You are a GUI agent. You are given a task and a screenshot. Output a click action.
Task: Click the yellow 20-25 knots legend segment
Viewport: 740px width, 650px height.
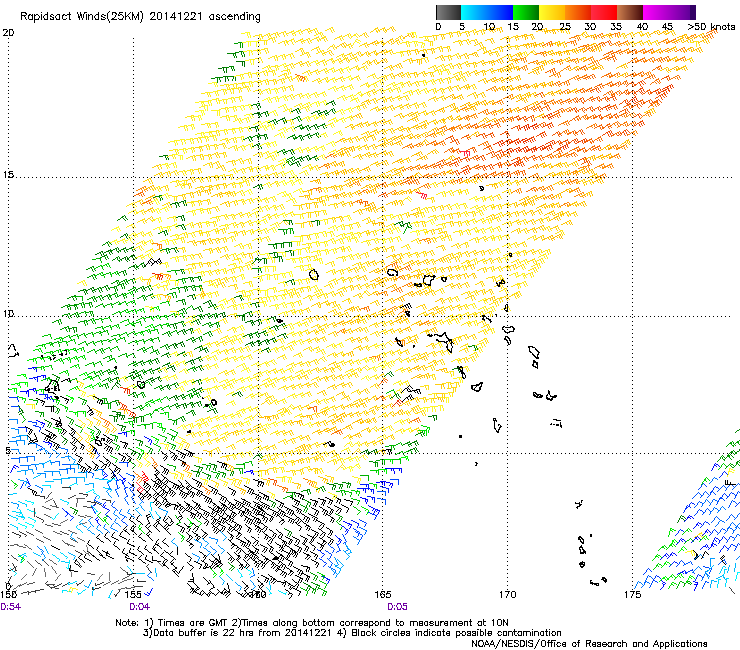552,12
